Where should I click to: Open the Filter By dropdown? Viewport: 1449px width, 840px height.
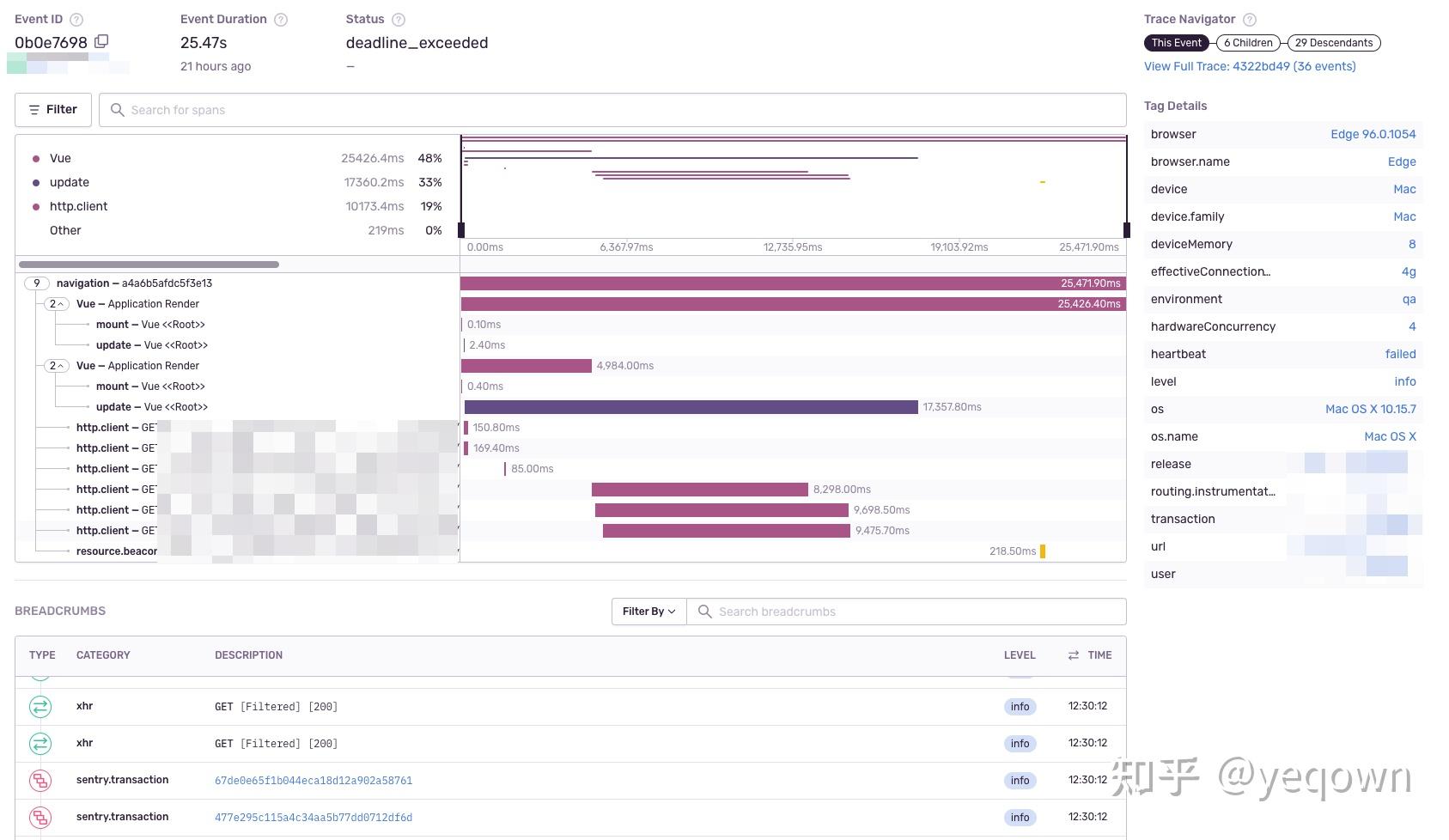click(648, 612)
